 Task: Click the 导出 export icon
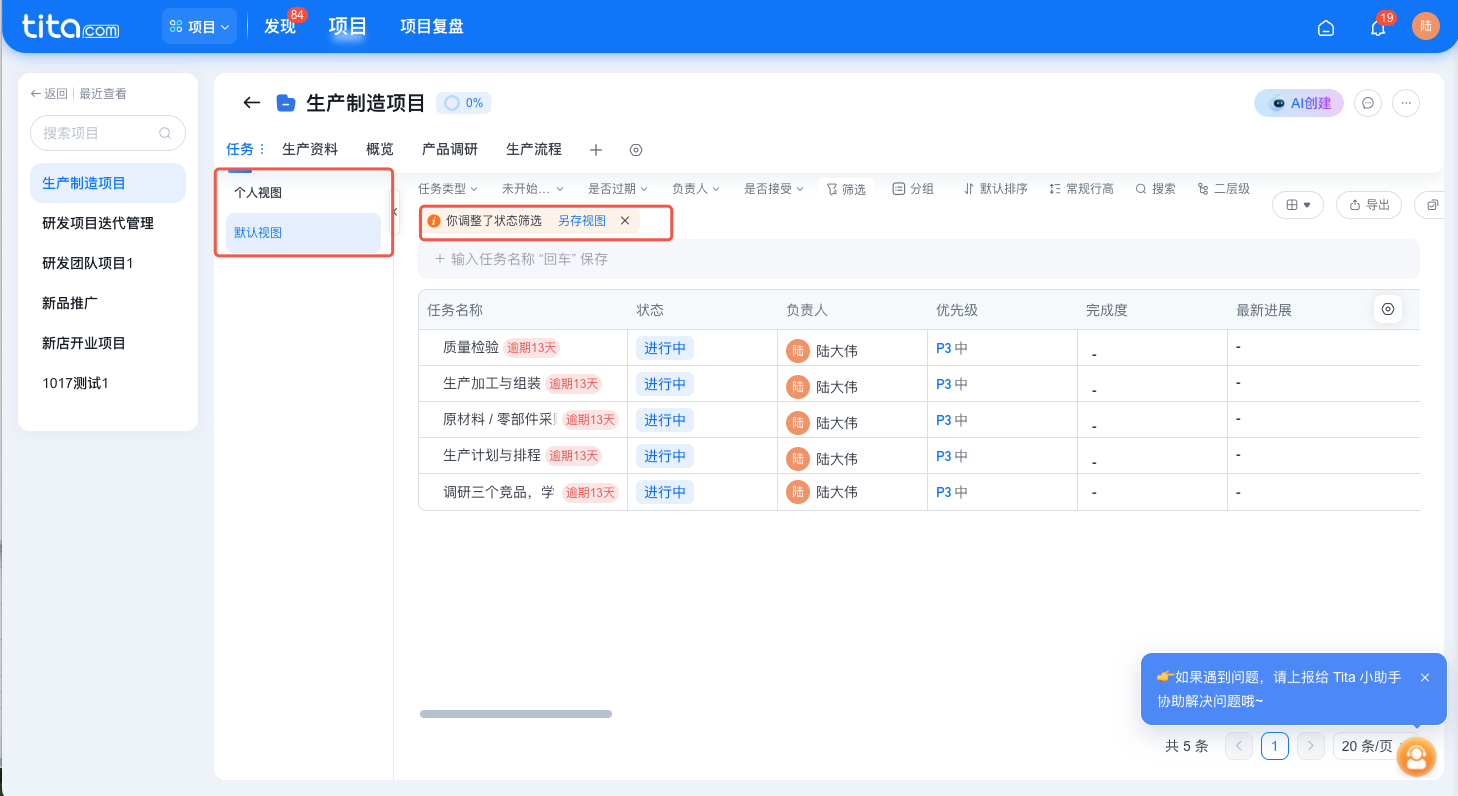(1368, 204)
